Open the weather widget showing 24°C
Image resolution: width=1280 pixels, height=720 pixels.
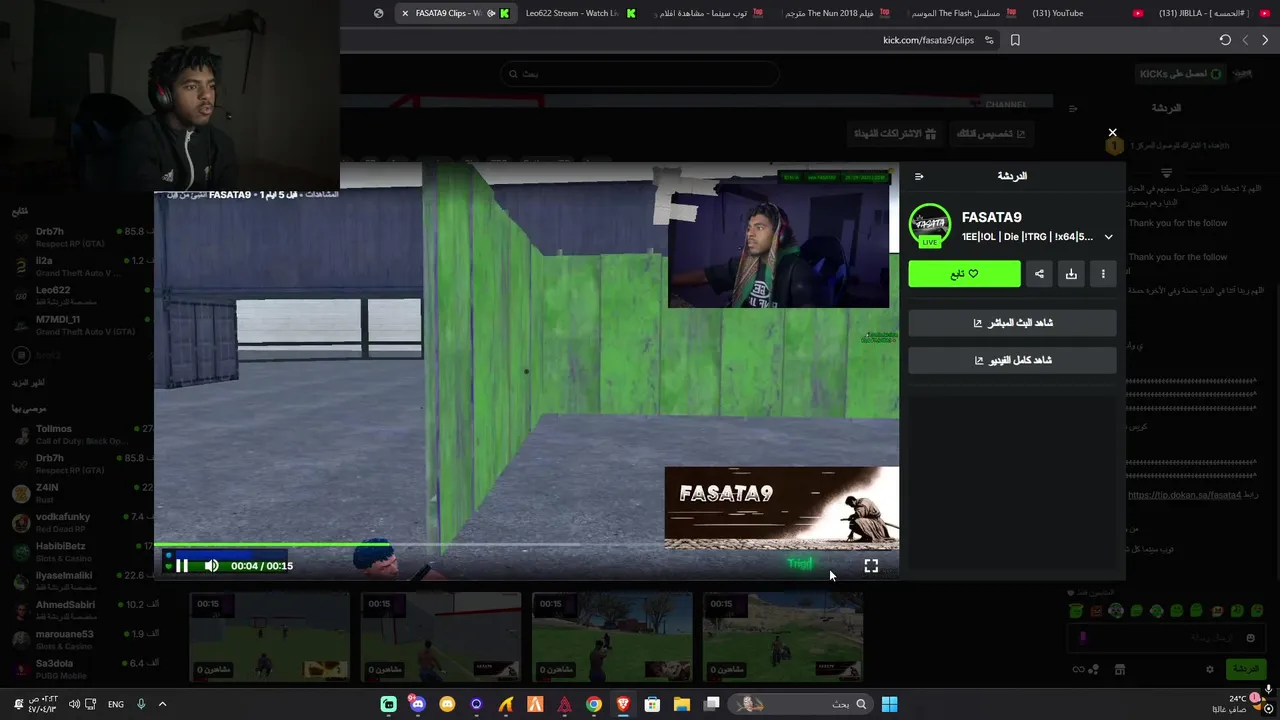pos(1240,704)
